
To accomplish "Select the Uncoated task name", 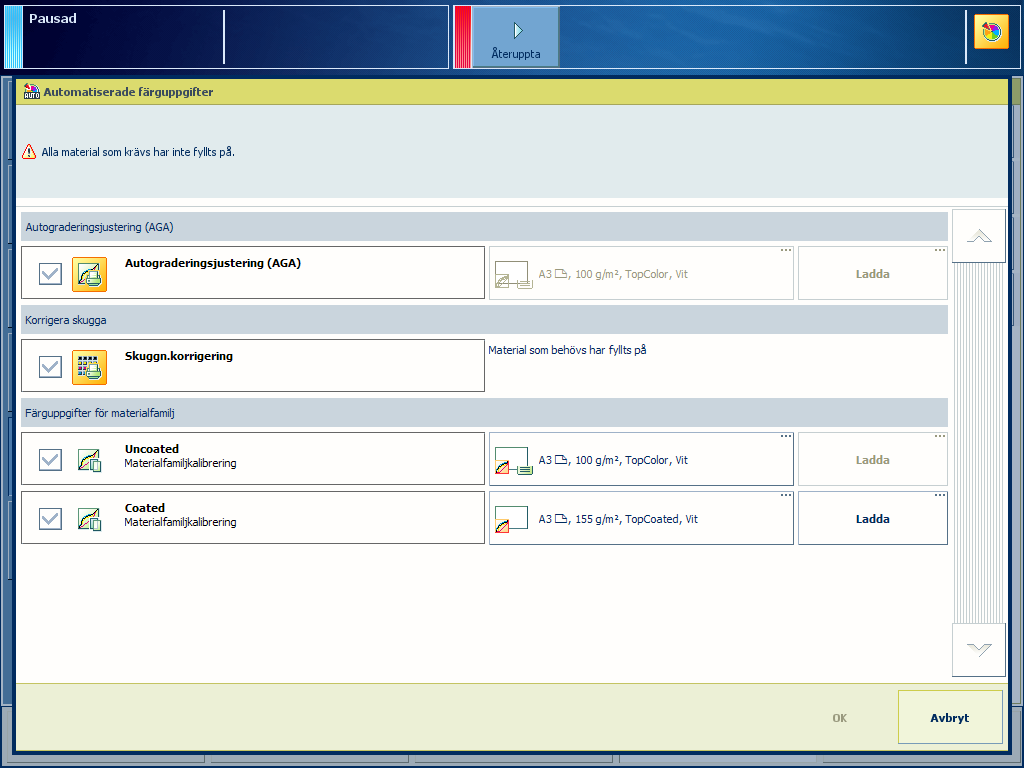I will pos(152,449).
